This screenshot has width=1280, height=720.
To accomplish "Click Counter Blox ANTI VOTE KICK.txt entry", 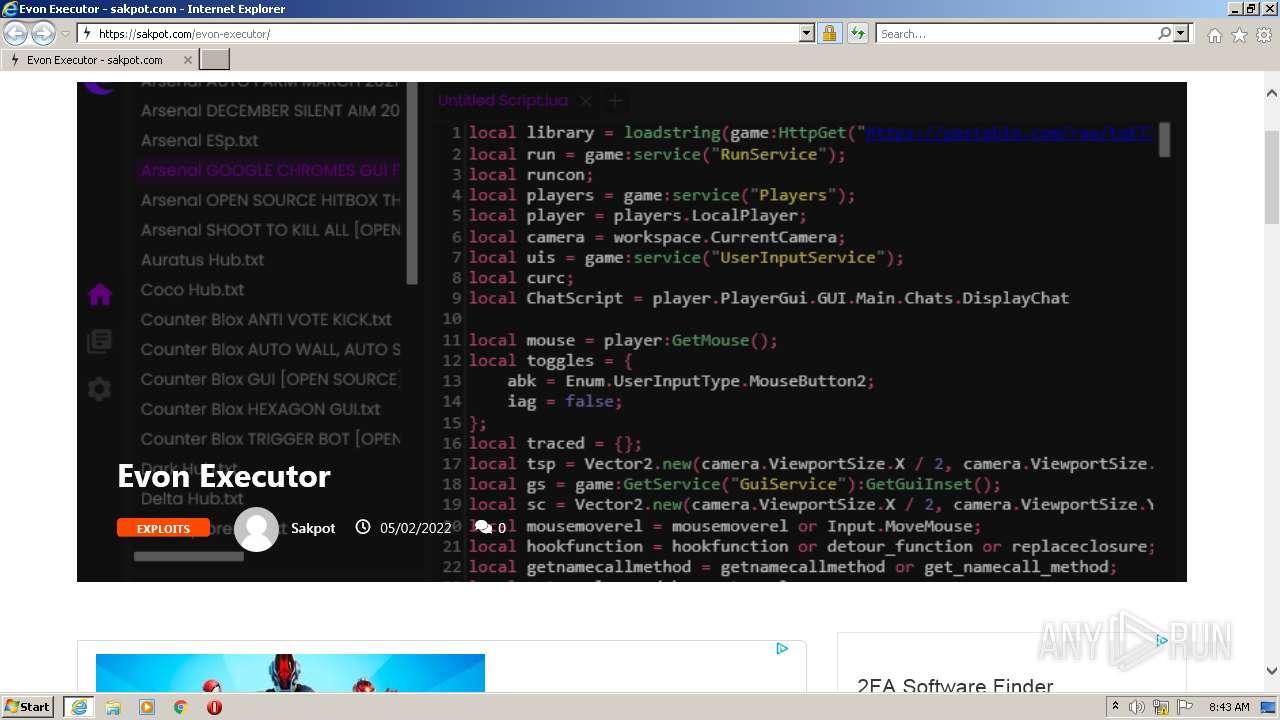I will 267,320.
